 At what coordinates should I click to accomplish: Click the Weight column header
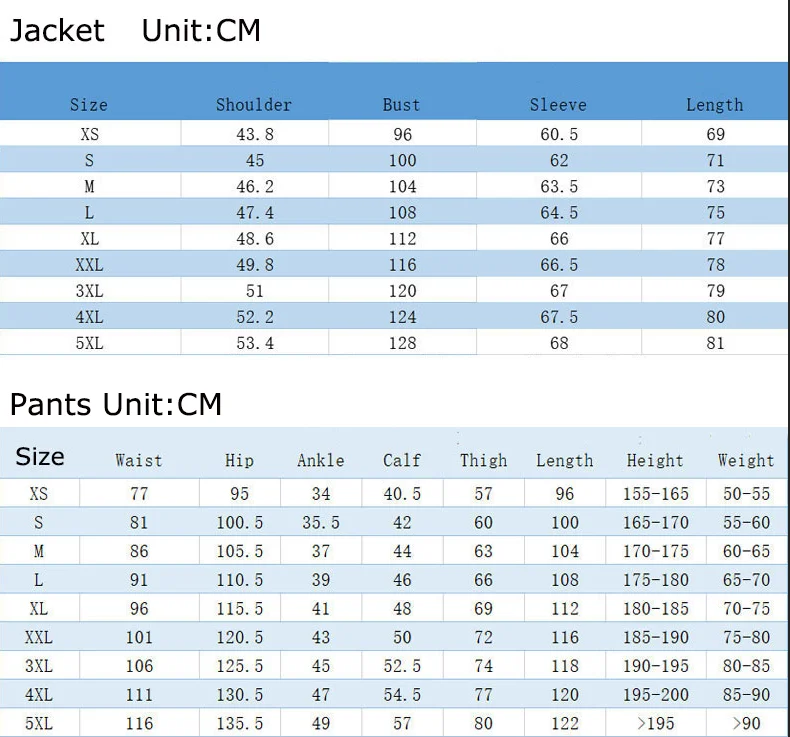[x=746, y=460]
